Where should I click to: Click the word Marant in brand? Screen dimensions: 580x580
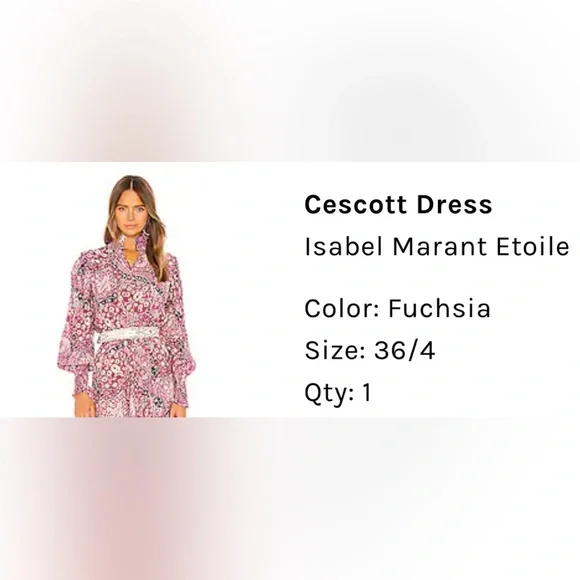click(x=439, y=246)
